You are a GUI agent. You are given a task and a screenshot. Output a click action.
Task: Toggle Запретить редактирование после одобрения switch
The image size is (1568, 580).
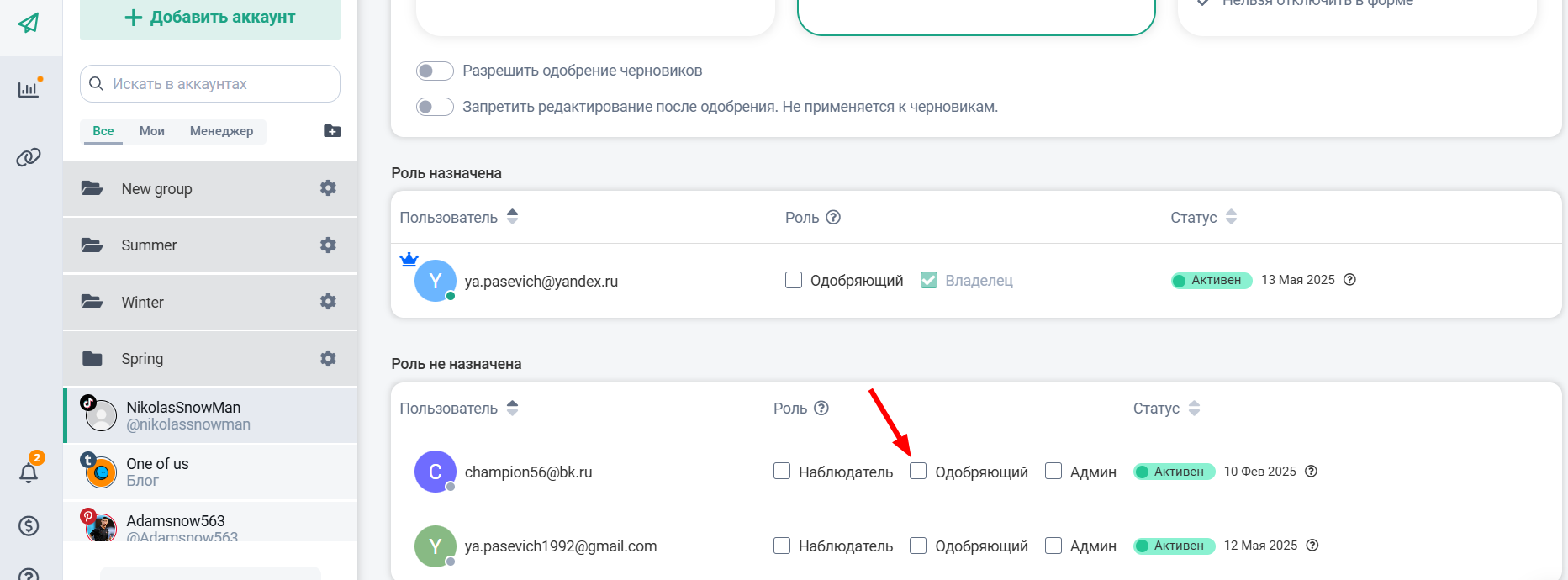tap(435, 107)
